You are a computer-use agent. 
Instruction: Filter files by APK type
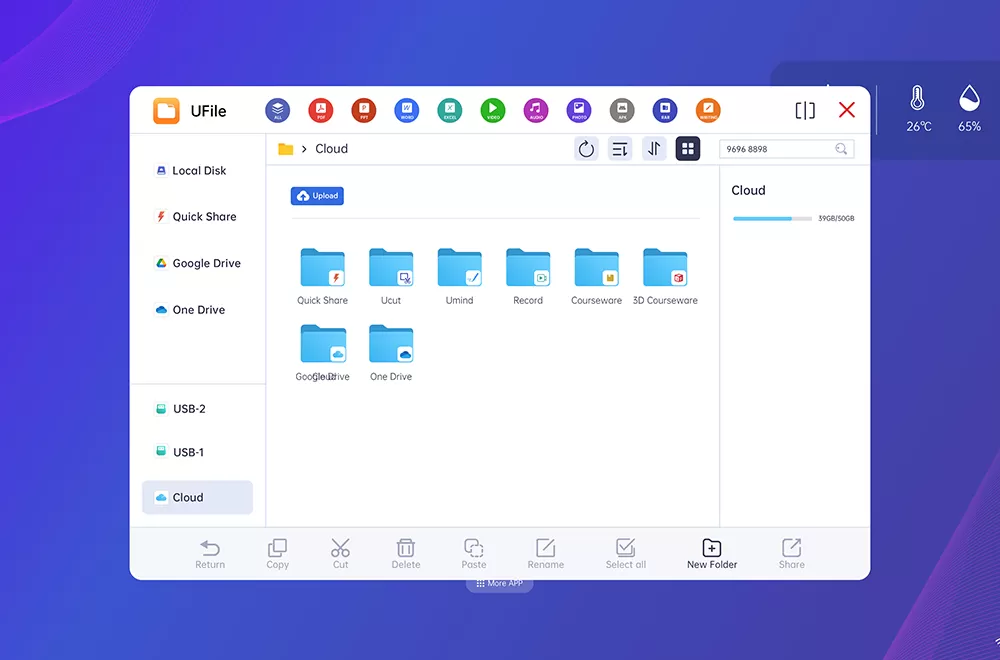click(x=622, y=110)
